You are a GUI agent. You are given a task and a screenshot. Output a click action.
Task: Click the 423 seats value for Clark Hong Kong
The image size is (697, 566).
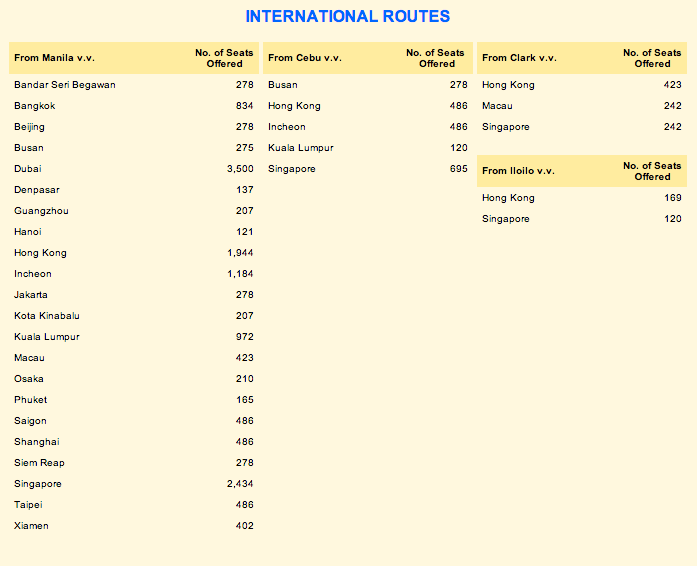673,84
